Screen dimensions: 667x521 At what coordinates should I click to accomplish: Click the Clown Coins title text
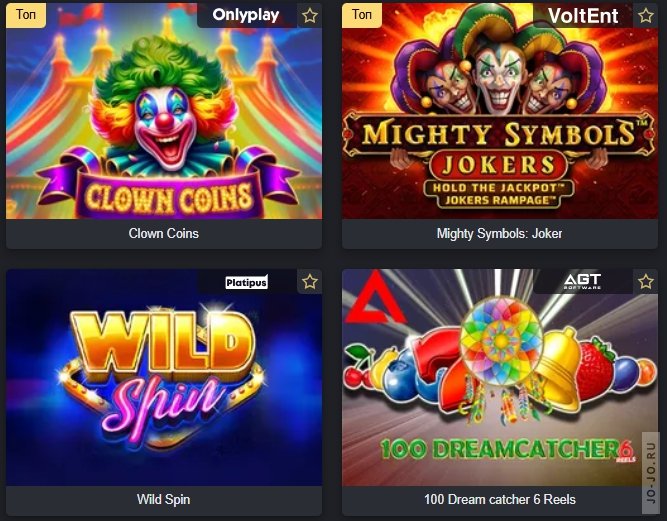tap(164, 233)
